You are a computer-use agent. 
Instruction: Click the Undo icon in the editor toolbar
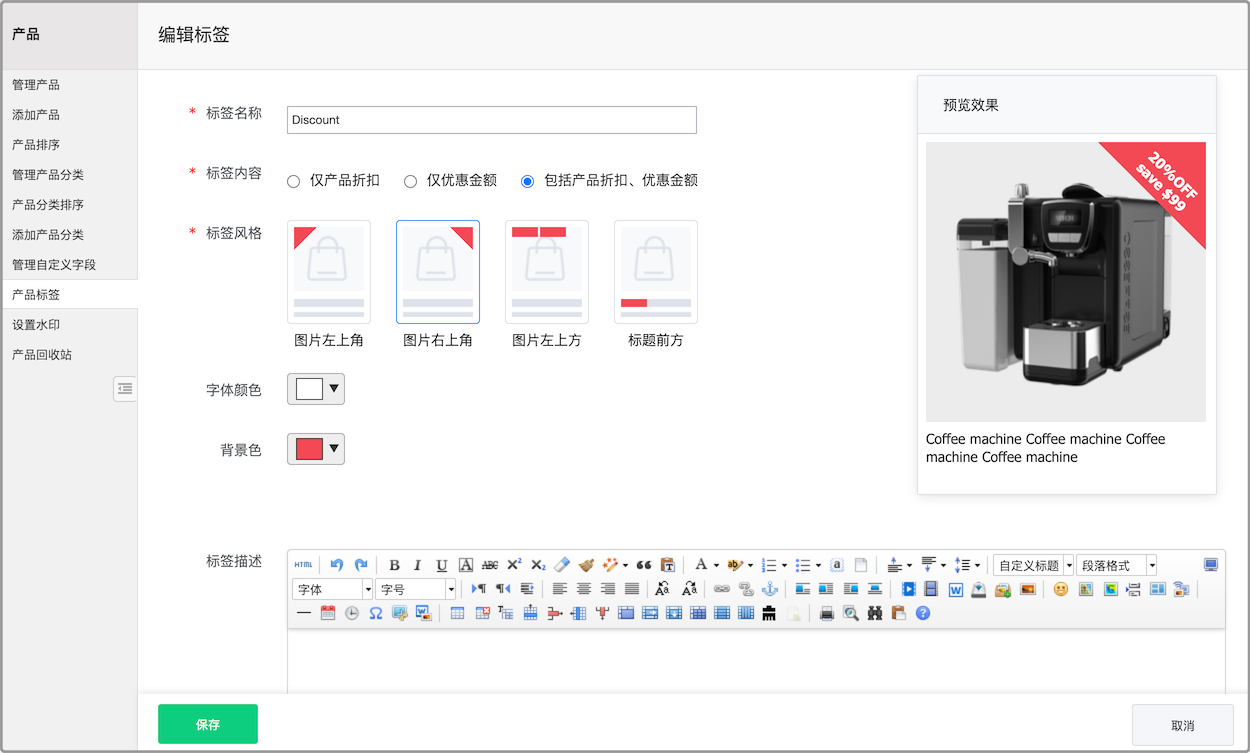336,565
